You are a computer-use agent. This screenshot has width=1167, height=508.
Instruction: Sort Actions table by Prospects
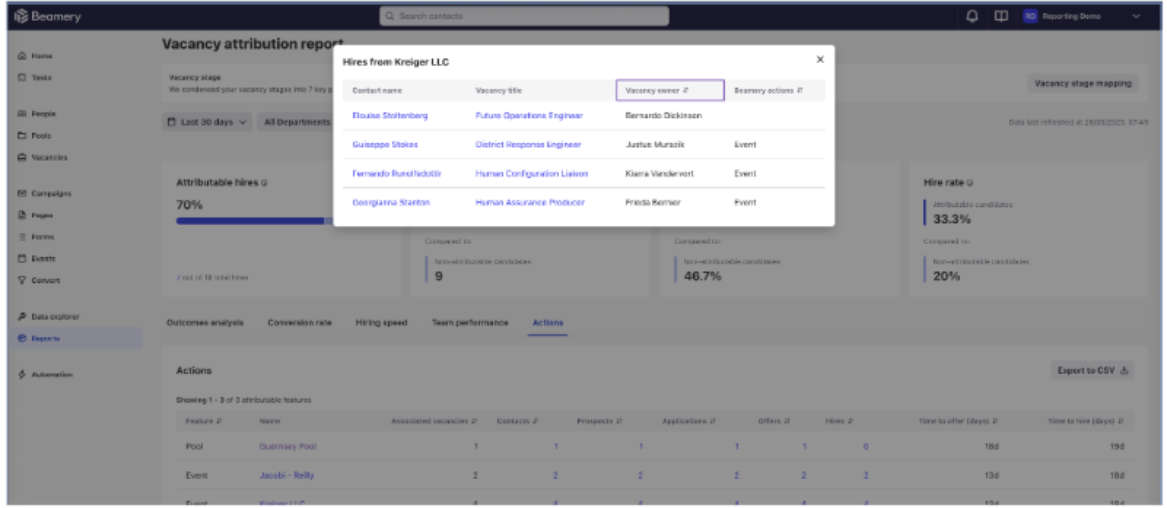coord(599,421)
